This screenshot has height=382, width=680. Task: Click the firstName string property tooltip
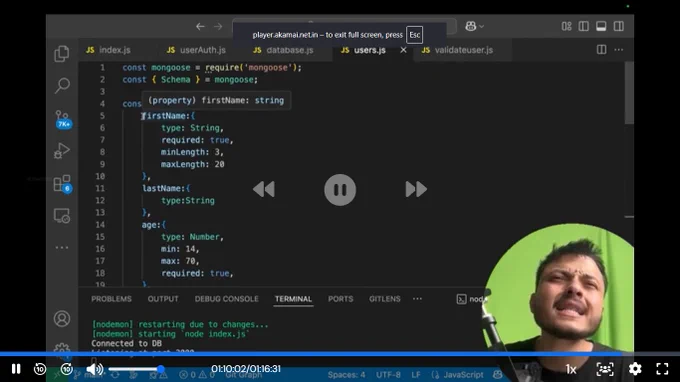[x=216, y=101]
